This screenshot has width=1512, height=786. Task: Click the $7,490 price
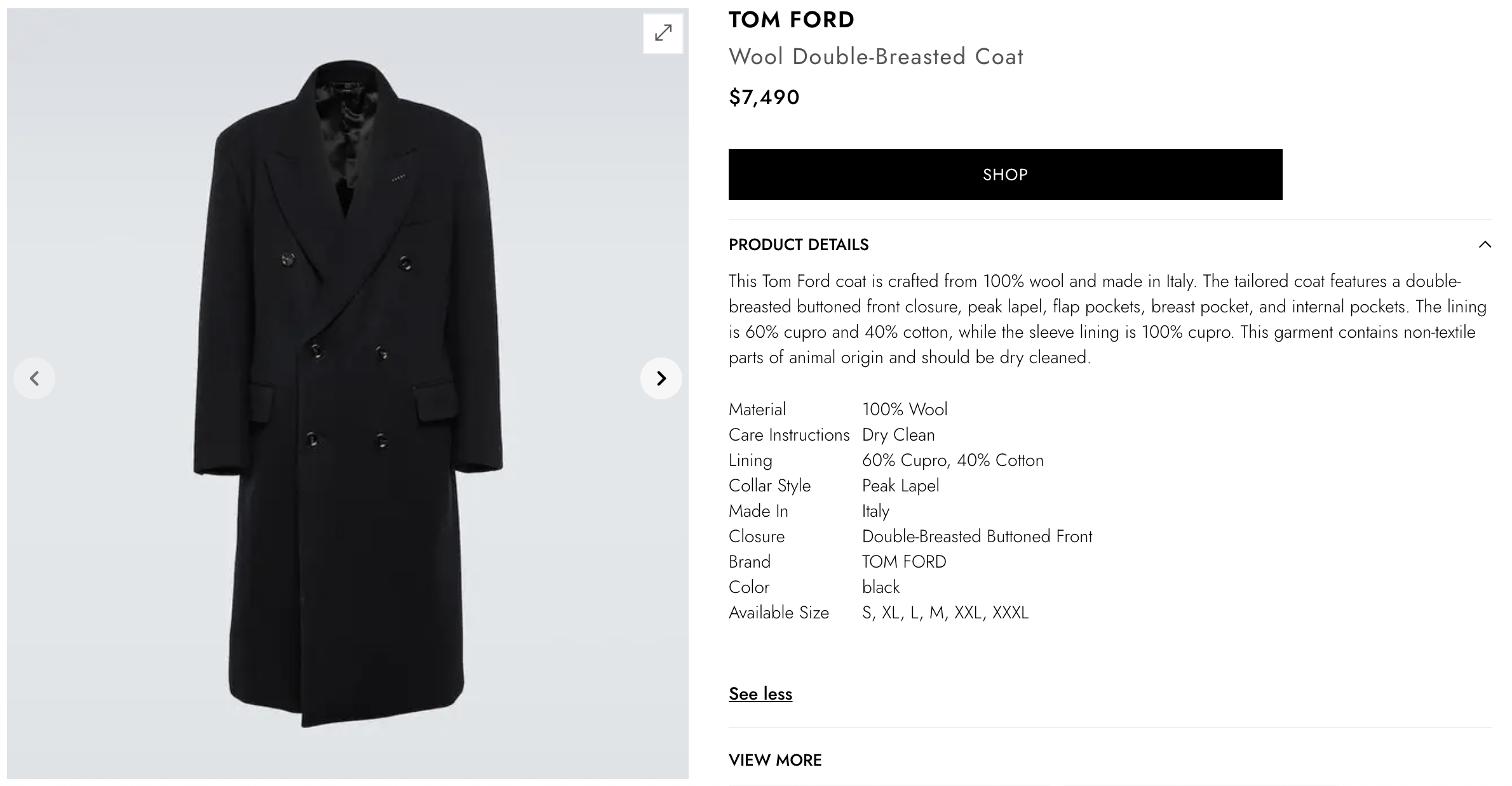pos(764,97)
